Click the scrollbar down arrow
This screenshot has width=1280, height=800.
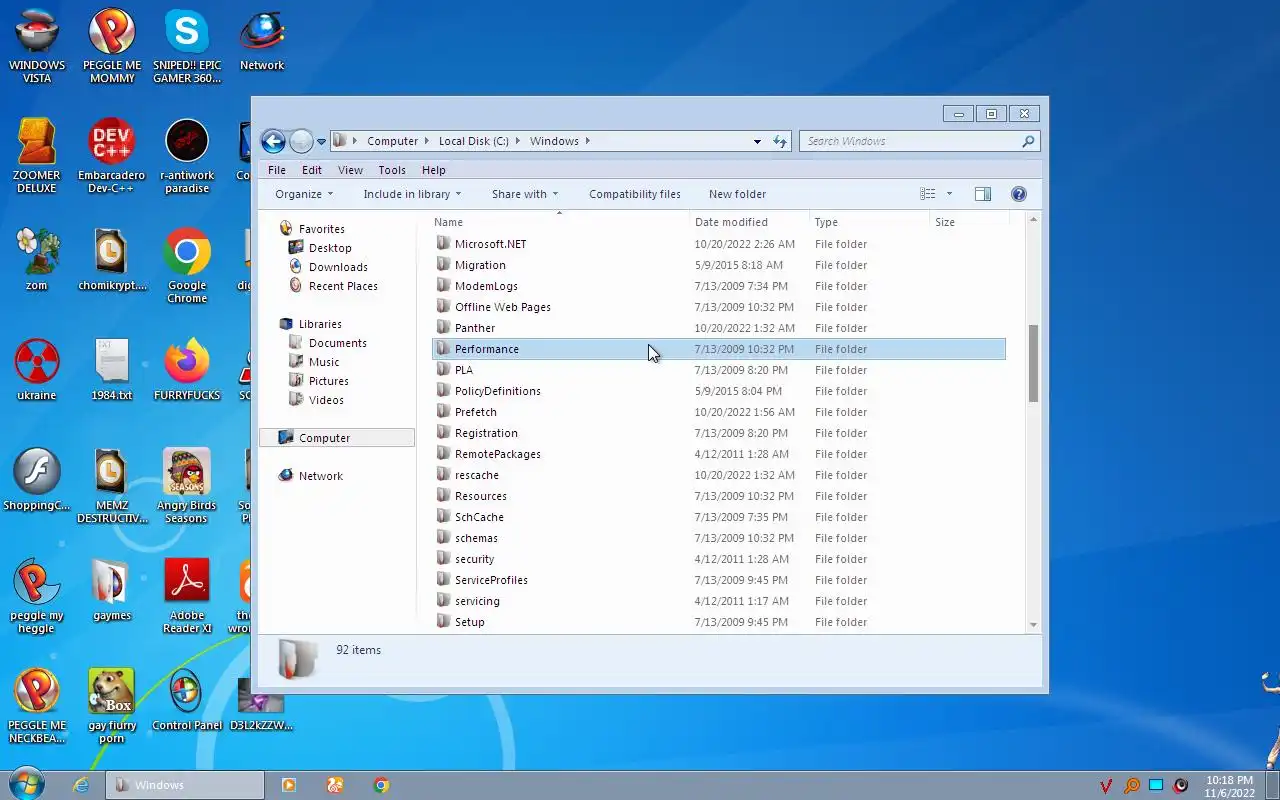(x=1033, y=625)
